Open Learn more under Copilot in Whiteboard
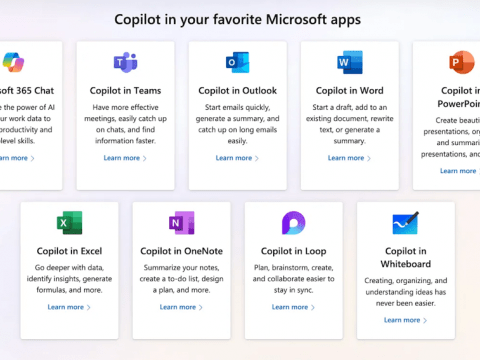This screenshot has height=360, width=480. (405, 320)
